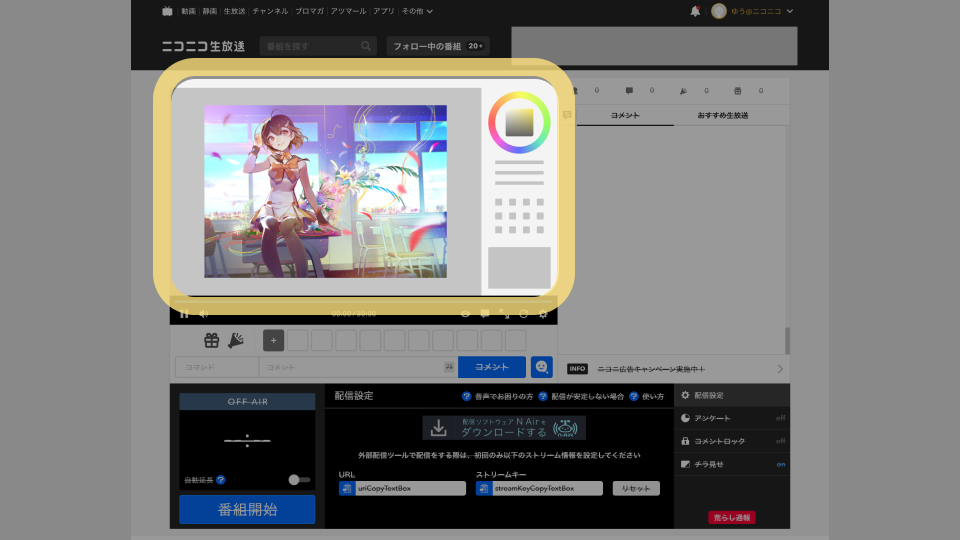Click the viewers count icon
The width and height of the screenshot is (960, 540).
coord(574,91)
